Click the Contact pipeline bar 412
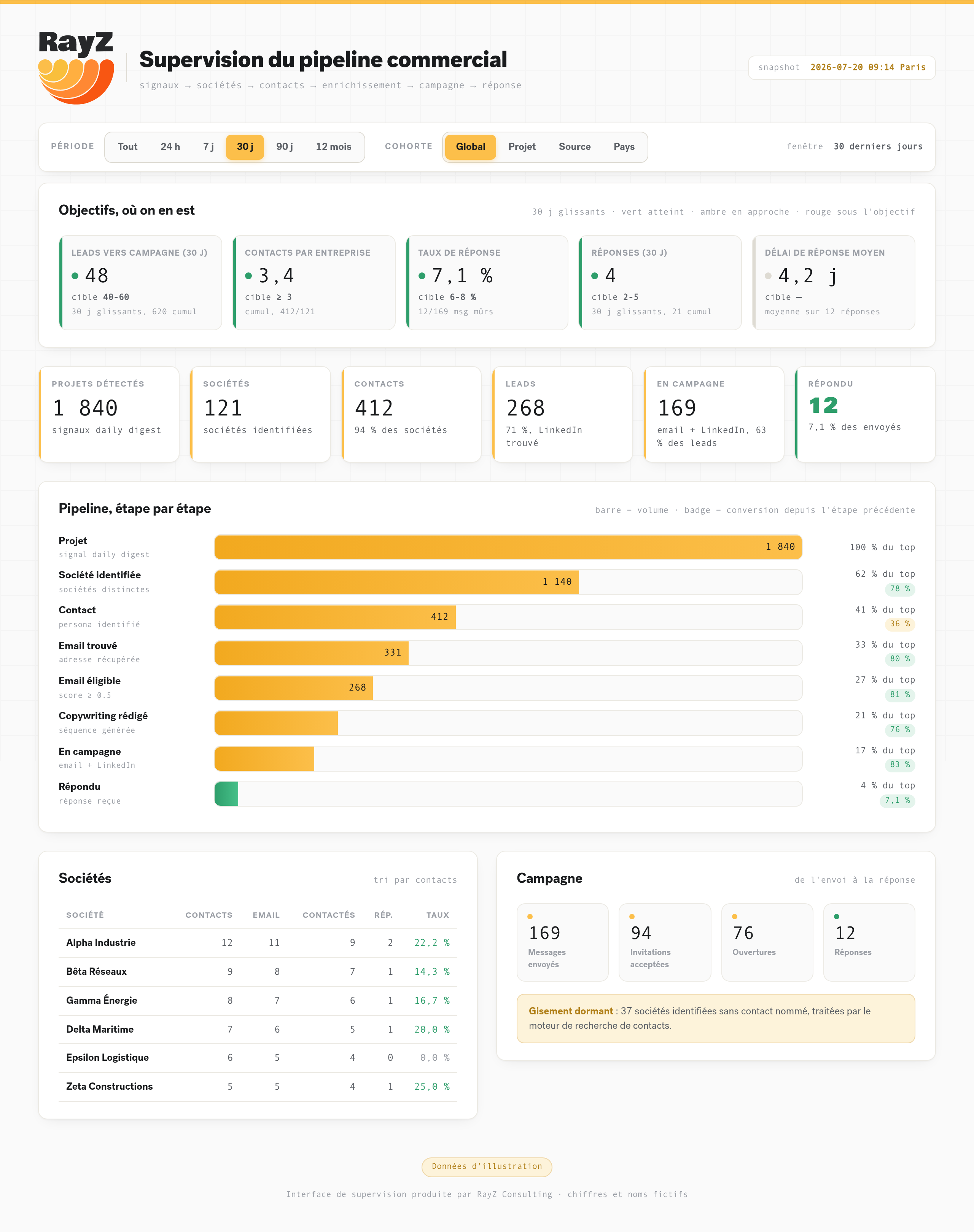Screen dimensions: 974x1232 [x=335, y=617]
